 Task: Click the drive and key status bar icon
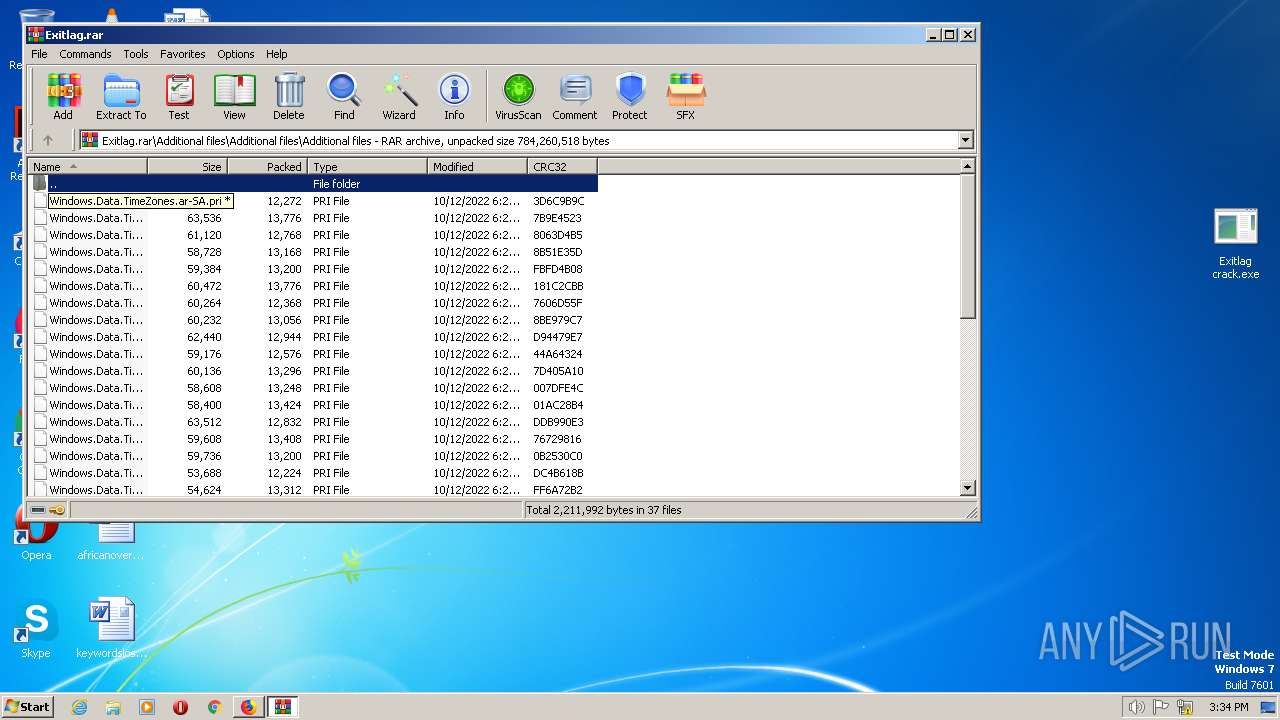47,510
